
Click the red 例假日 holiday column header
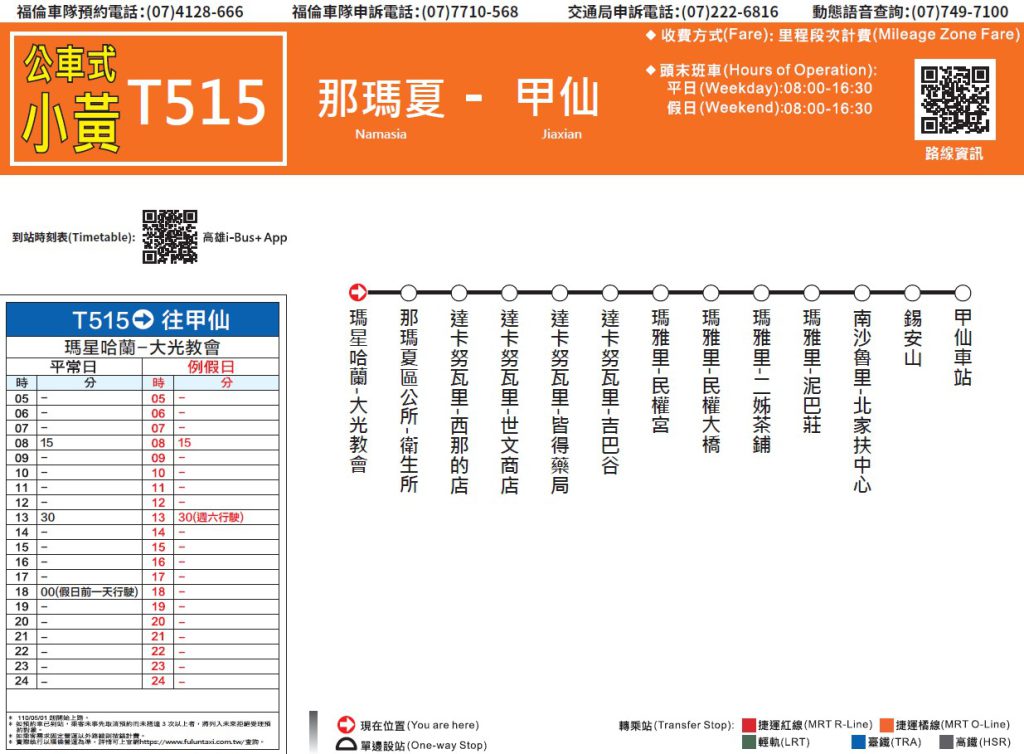pyautogui.click(x=210, y=367)
